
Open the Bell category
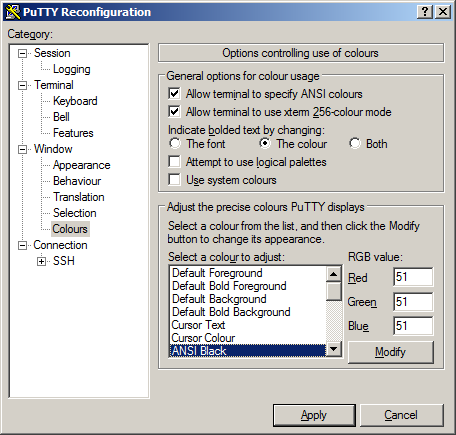pos(61,117)
